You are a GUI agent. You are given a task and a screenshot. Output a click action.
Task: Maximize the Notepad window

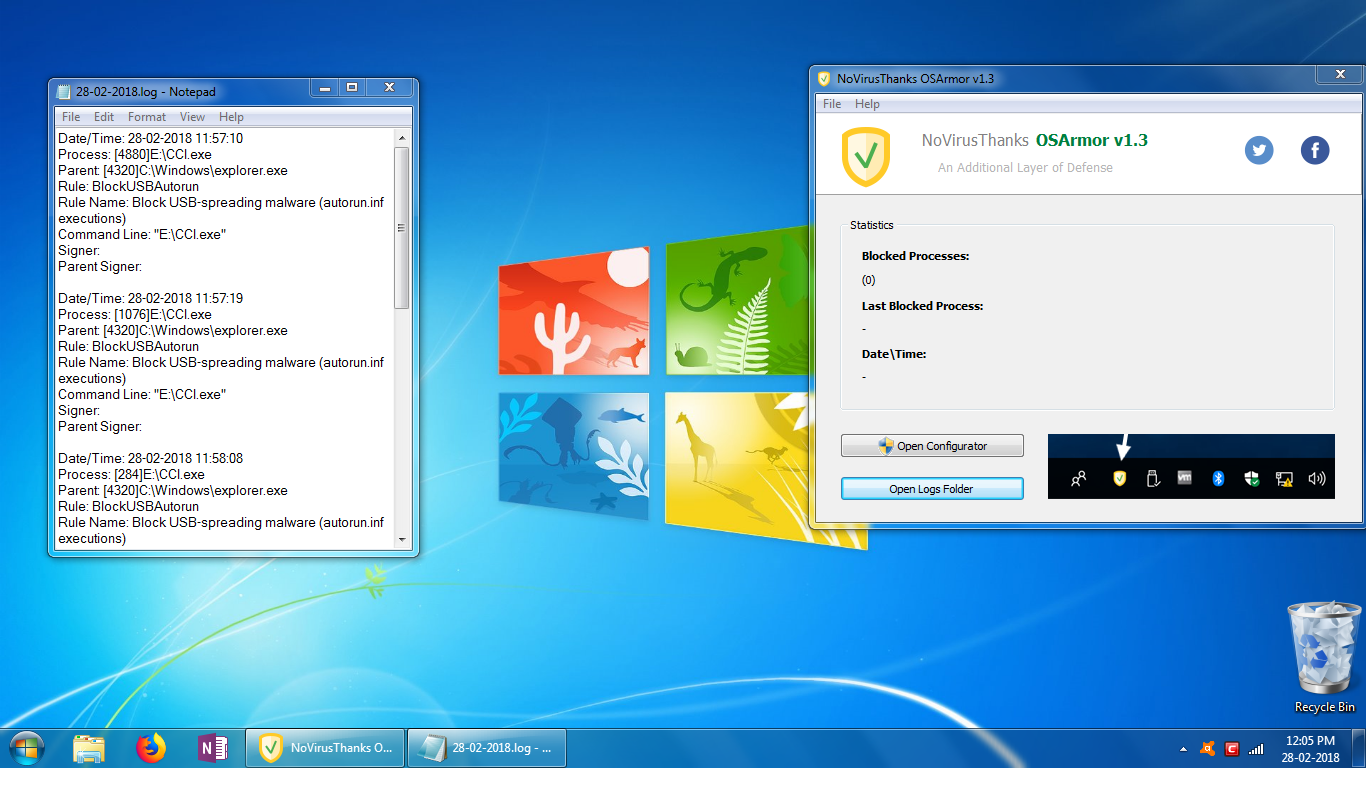352,88
